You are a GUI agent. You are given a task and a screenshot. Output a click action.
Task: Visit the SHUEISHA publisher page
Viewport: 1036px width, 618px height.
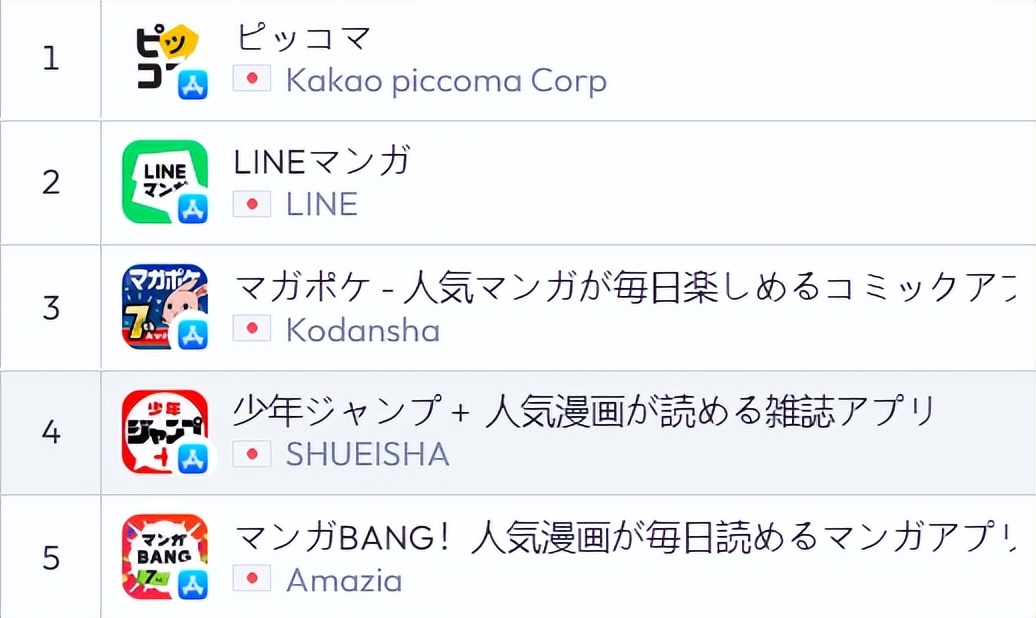click(x=367, y=454)
